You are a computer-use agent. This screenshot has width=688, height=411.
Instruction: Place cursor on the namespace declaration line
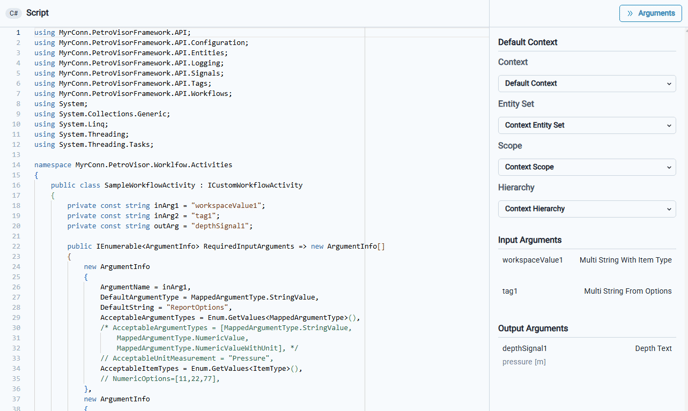[x=133, y=164]
